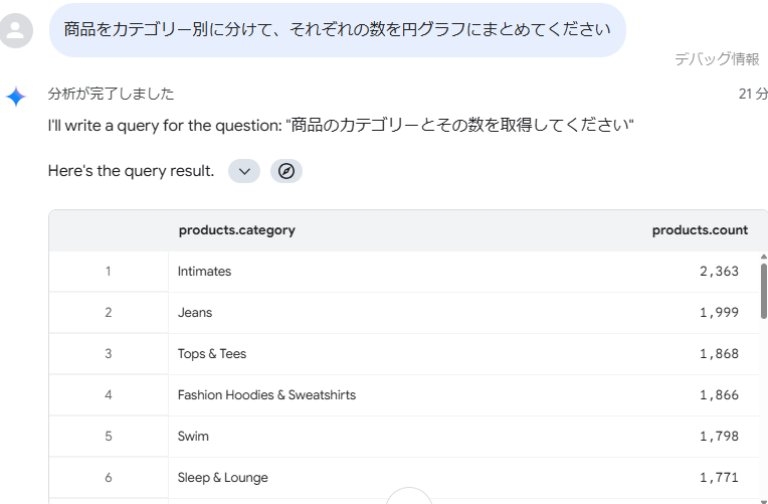Select the Tops & Tees cell

pyautogui.click(x=212, y=354)
